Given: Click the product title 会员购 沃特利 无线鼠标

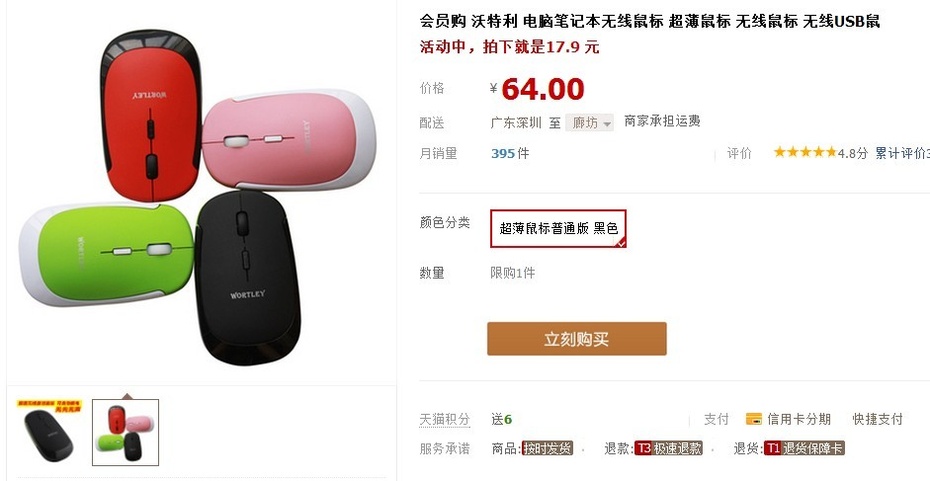Looking at the screenshot, I should [649, 22].
